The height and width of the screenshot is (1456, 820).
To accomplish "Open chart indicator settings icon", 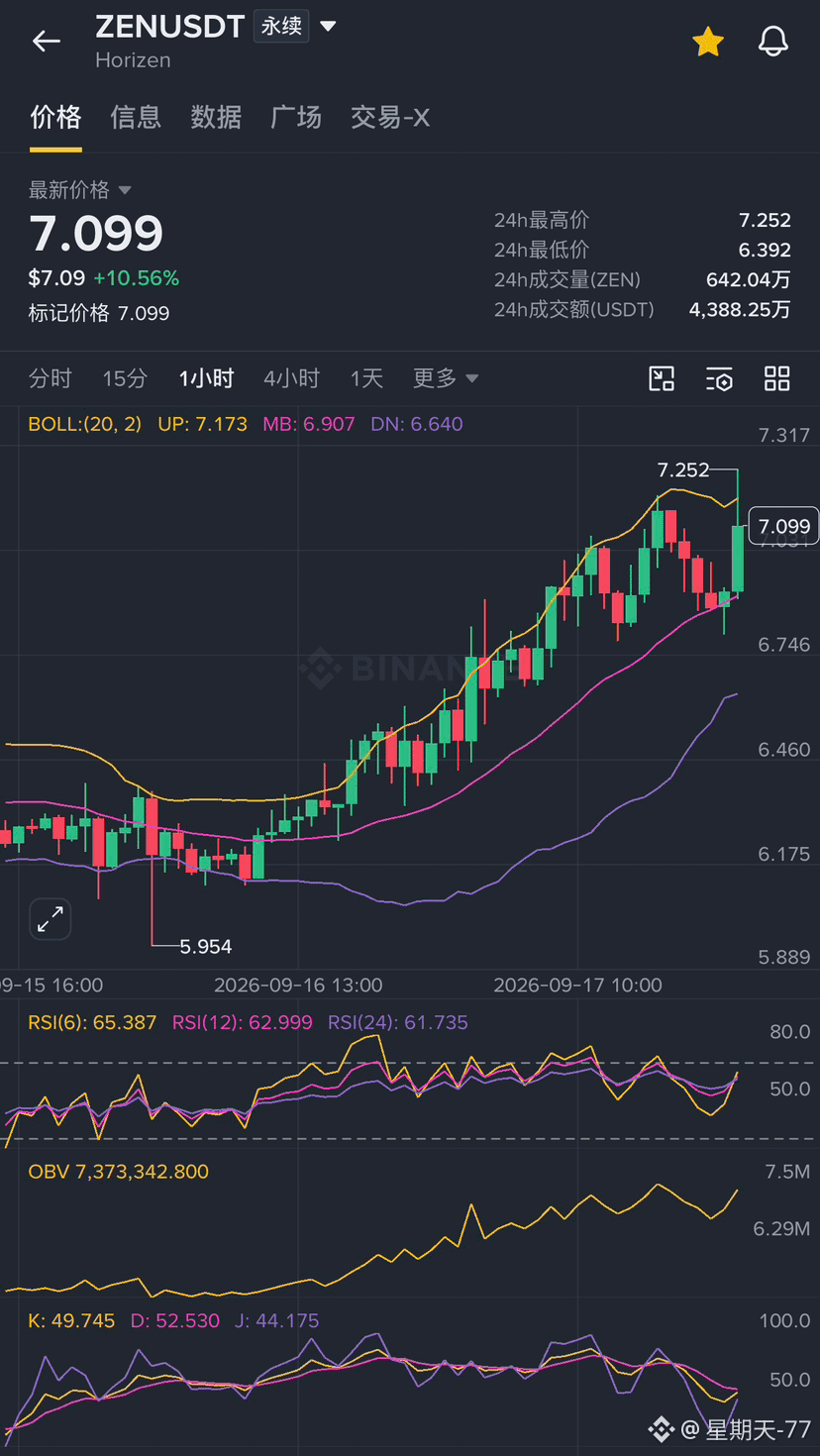I will tap(719, 378).
